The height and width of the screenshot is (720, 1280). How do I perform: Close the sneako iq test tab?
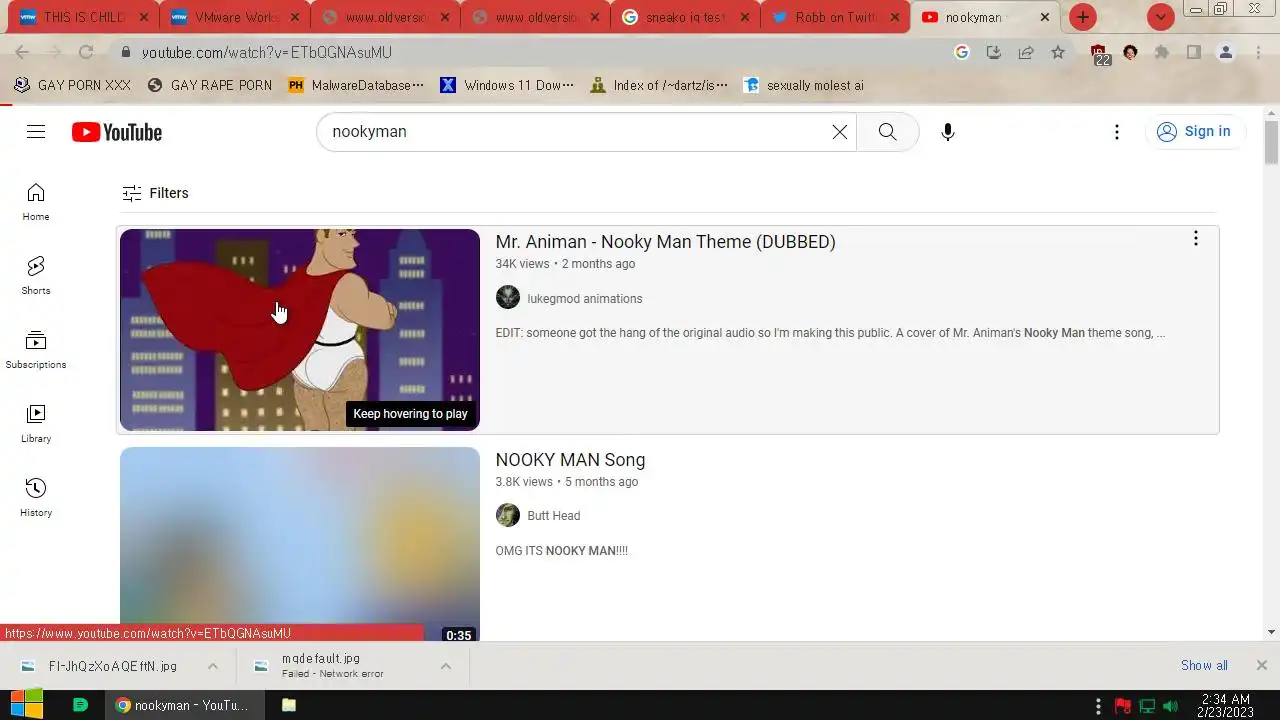745,17
